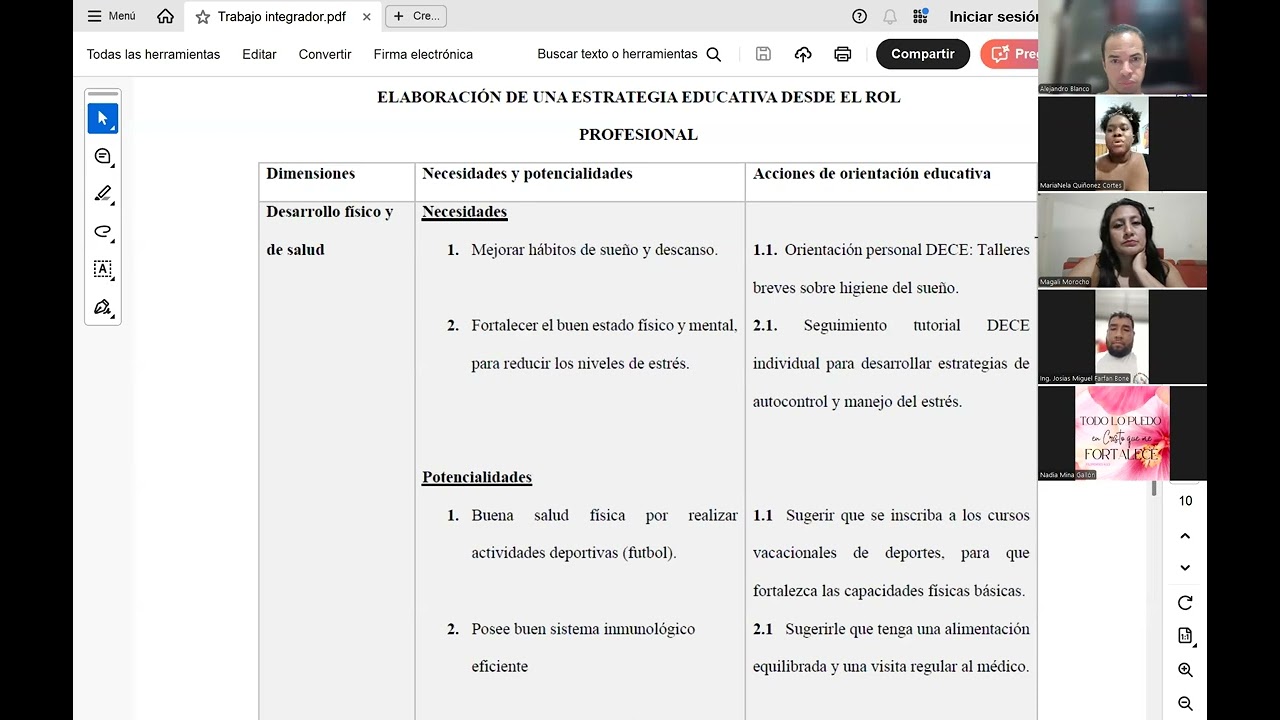Select Ing. Josias Miguel Farfan video thumbnail
This screenshot has width=1280, height=720.
point(1122,337)
